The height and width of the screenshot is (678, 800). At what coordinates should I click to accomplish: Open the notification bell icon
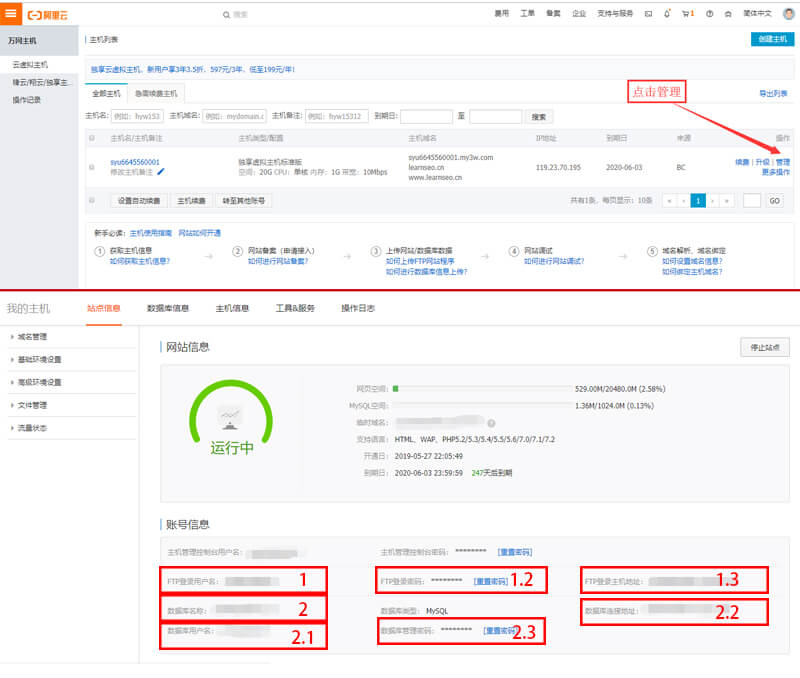click(667, 14)
